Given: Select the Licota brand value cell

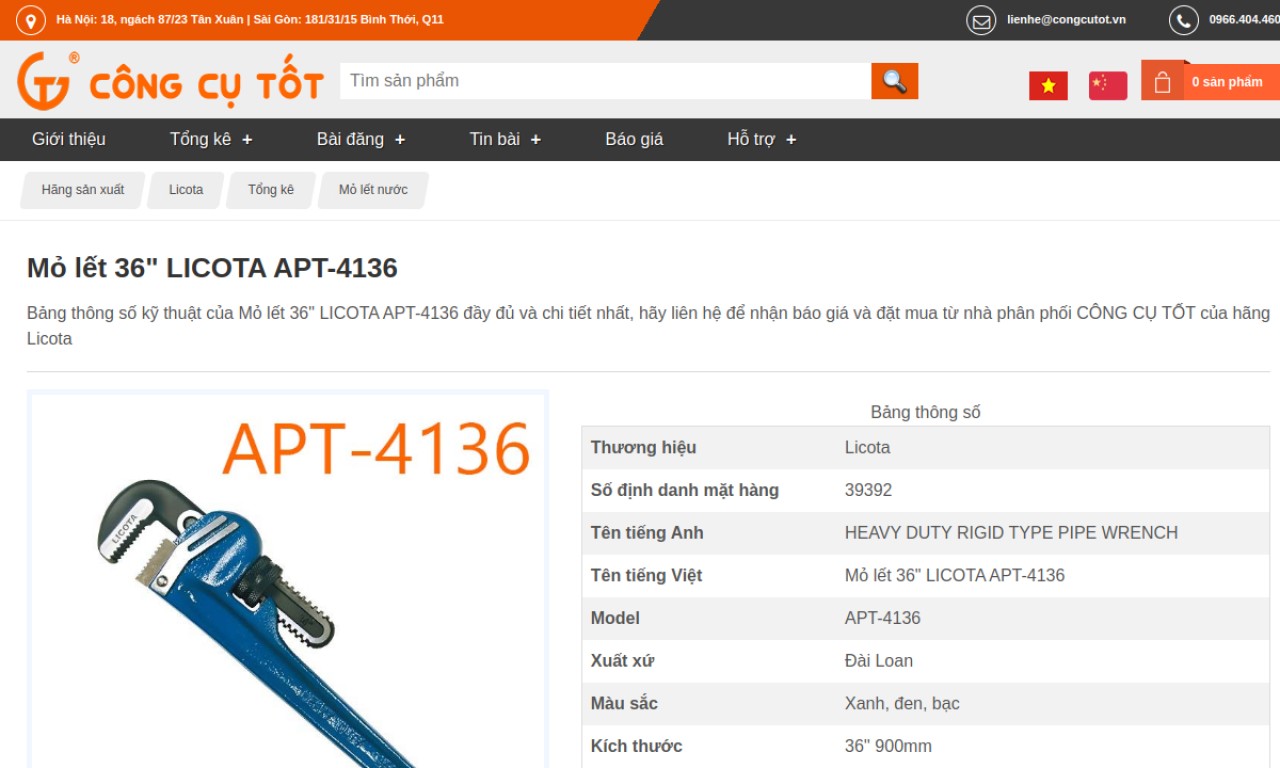Looking at the screenshot, I should (x=1055, y=447).
